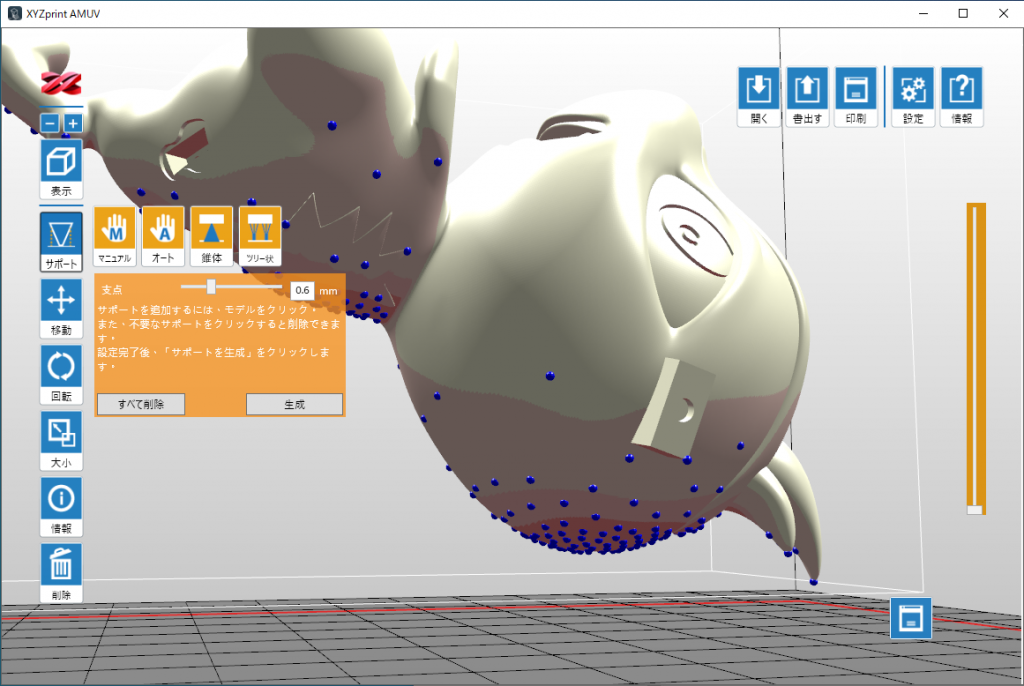Open 設定 (settings) gear icon
The width and height of the screenshot is (1024, 686).
[913, 97]
